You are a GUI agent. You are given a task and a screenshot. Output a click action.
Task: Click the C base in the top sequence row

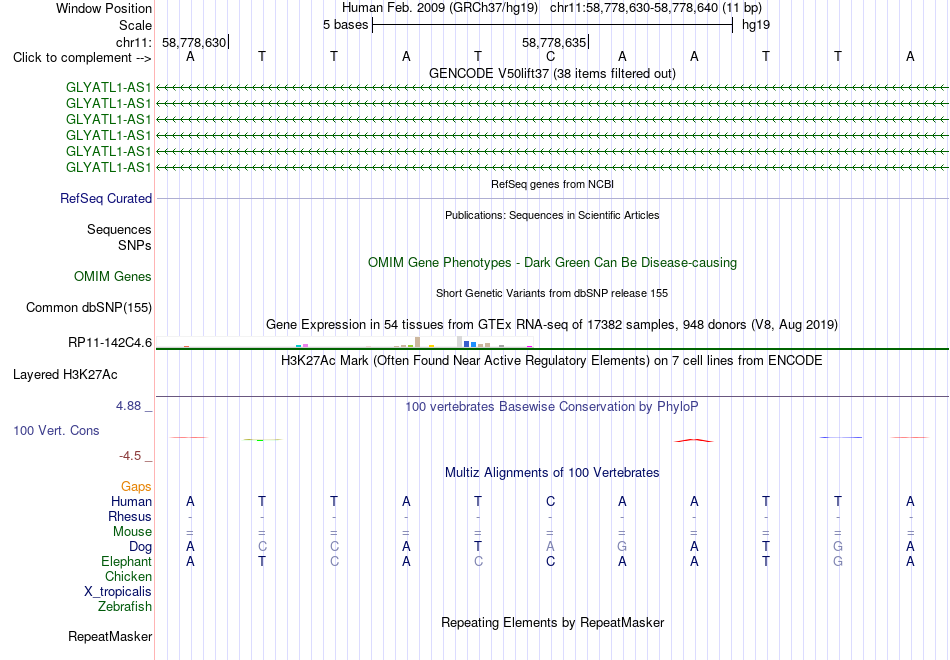click(550, 56)
